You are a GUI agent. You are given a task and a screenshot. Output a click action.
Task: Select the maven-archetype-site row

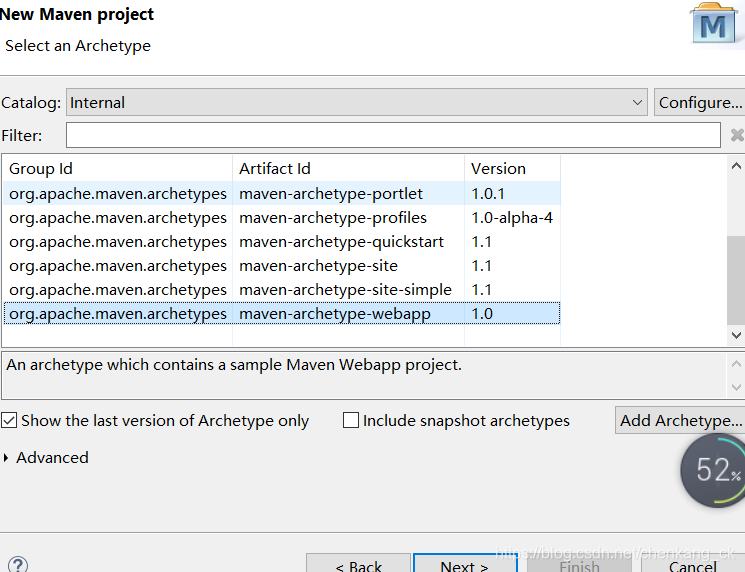(282, 266)
